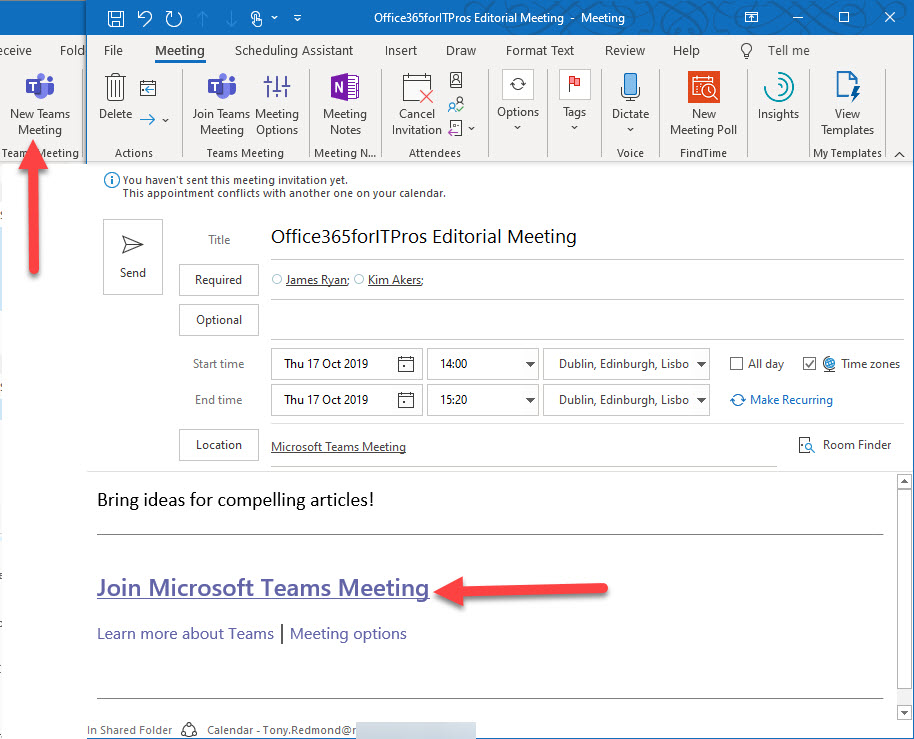914x739 pixels.
Task: Click Join Teams Meeting button
Action: 222,105
